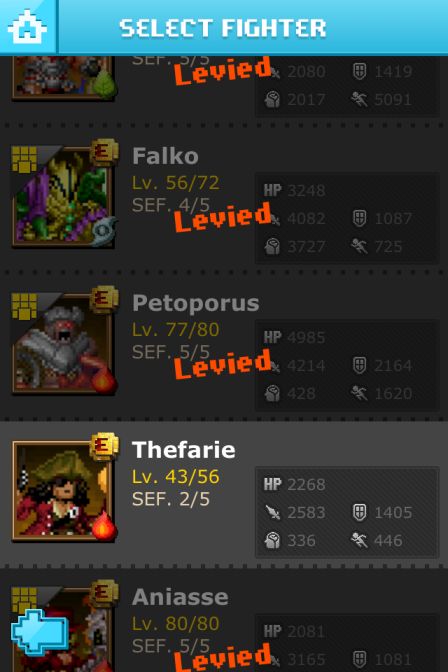Click the leaf element icon on top fighter
This screenshot has height=672, width=448.
coord(104,84)
